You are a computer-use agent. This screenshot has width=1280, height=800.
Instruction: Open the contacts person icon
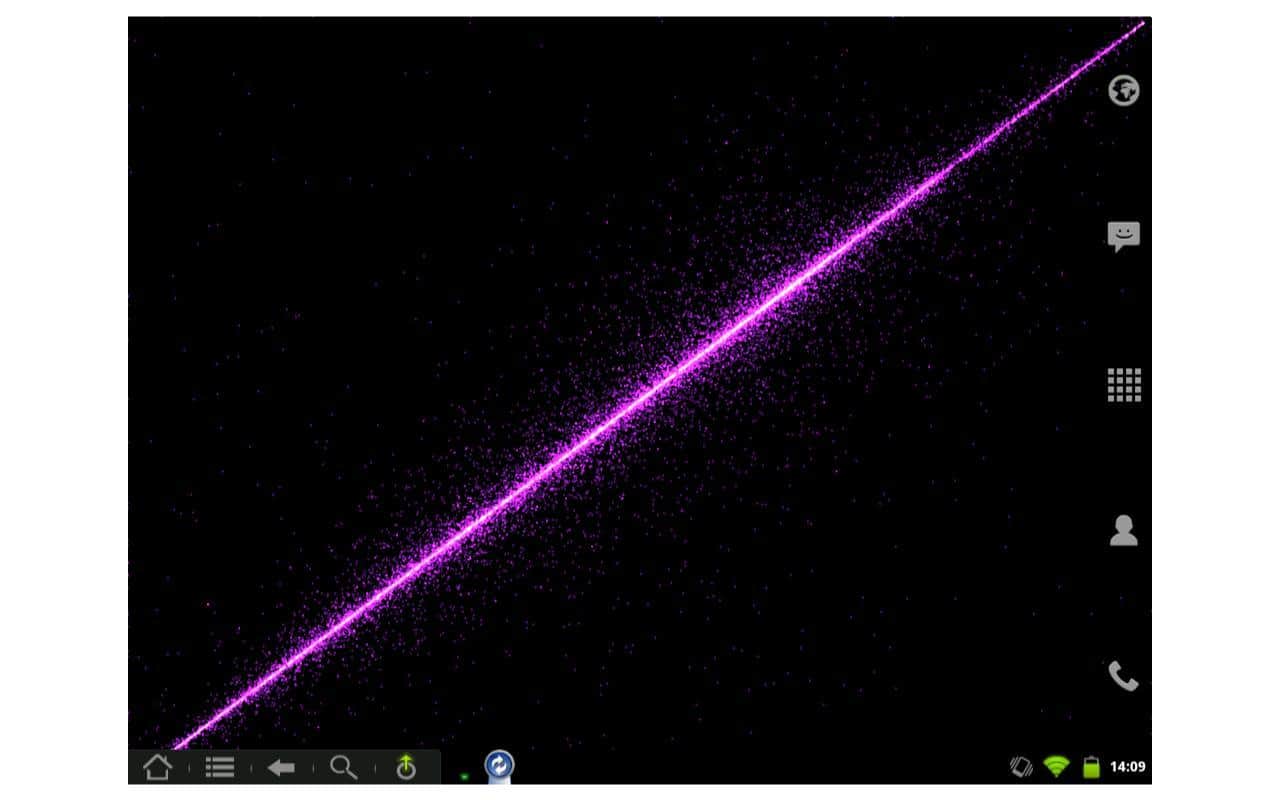click(x=1124, y=530)
